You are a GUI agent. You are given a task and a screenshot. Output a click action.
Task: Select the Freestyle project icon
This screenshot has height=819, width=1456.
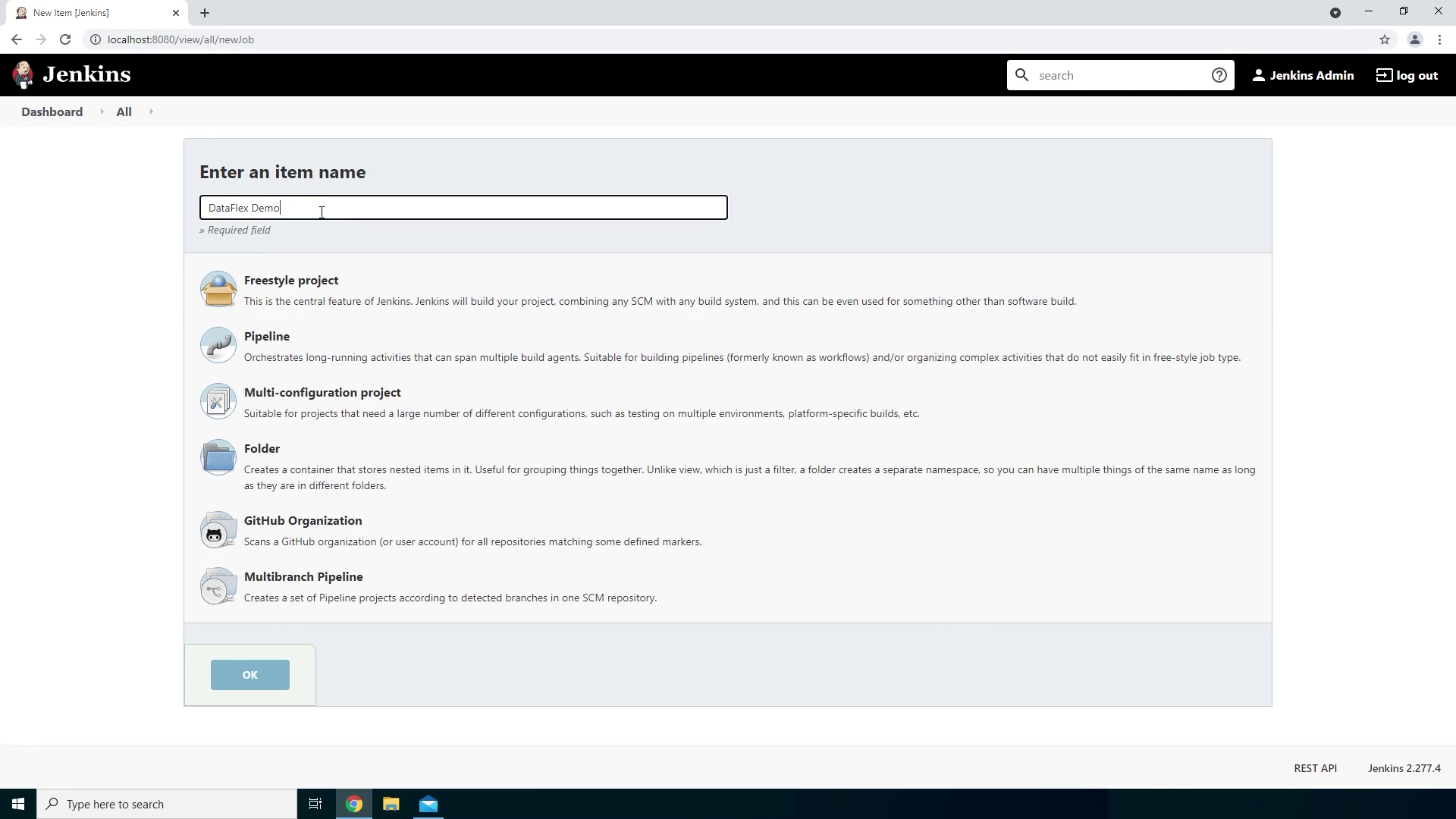pyautogui.click(x=218, y=290)
